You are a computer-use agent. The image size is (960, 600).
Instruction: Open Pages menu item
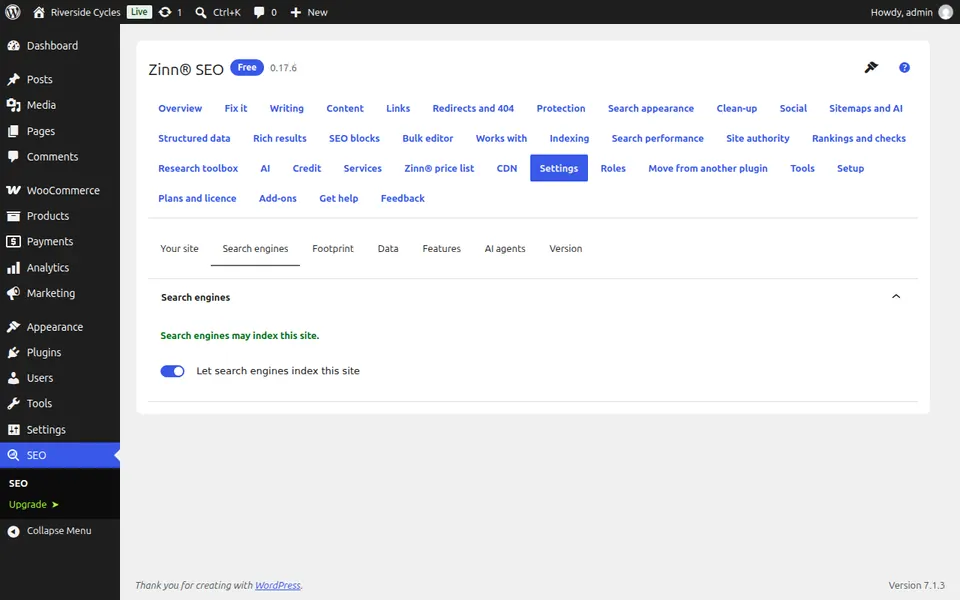tap(60, 131)
